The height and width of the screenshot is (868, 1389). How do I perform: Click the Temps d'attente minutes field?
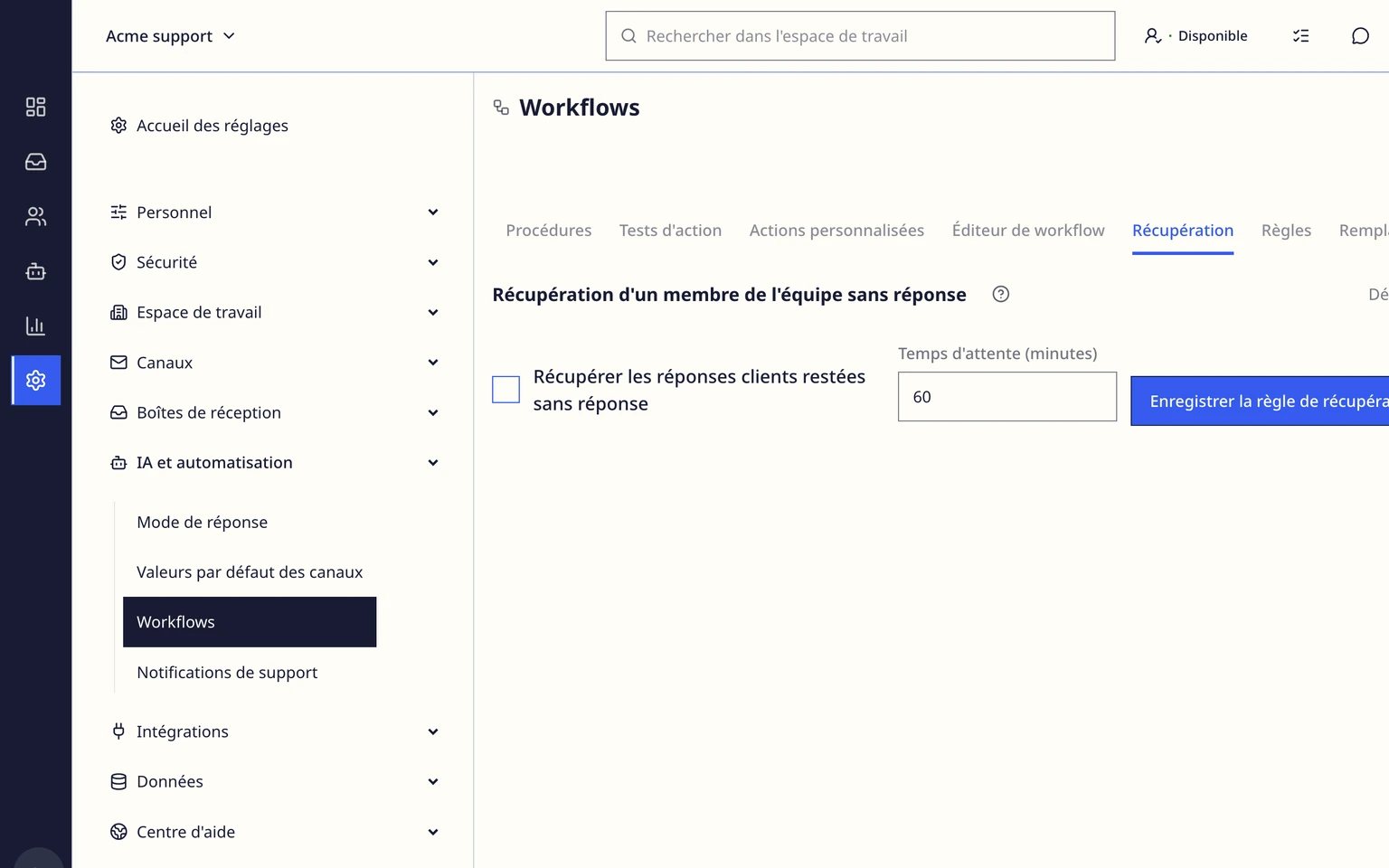pos(1007,397)
